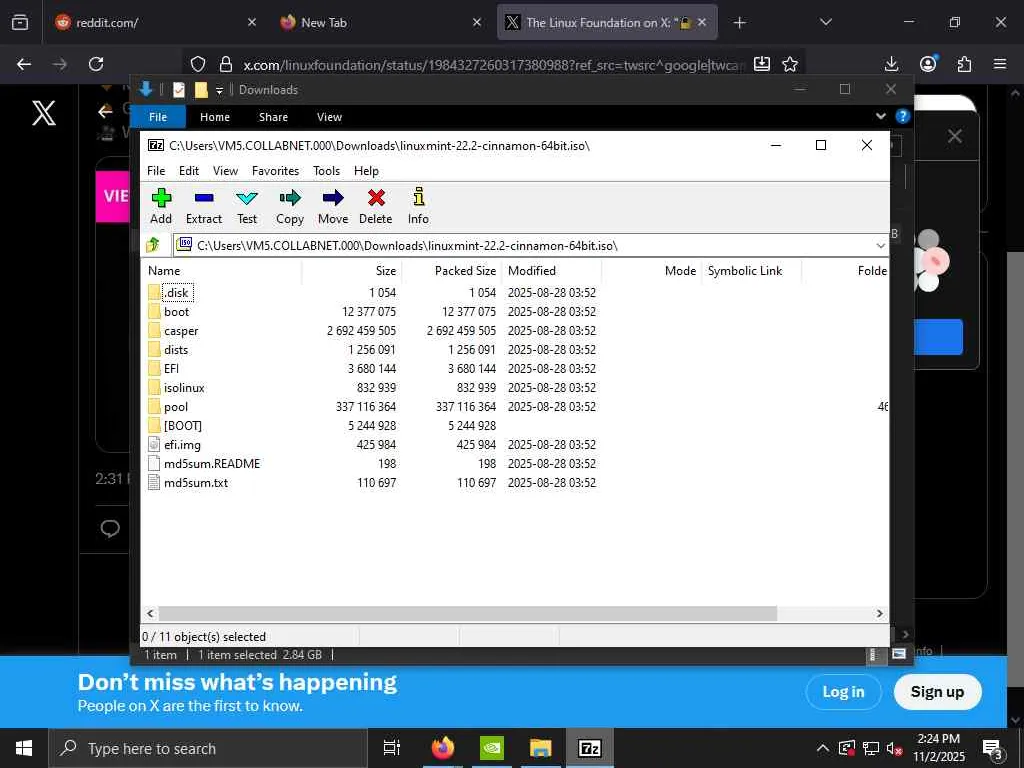This screenshot has width=1024, height=768.
Task: Switch to the reddit.com browser tab
Action: tap(154, 22)
